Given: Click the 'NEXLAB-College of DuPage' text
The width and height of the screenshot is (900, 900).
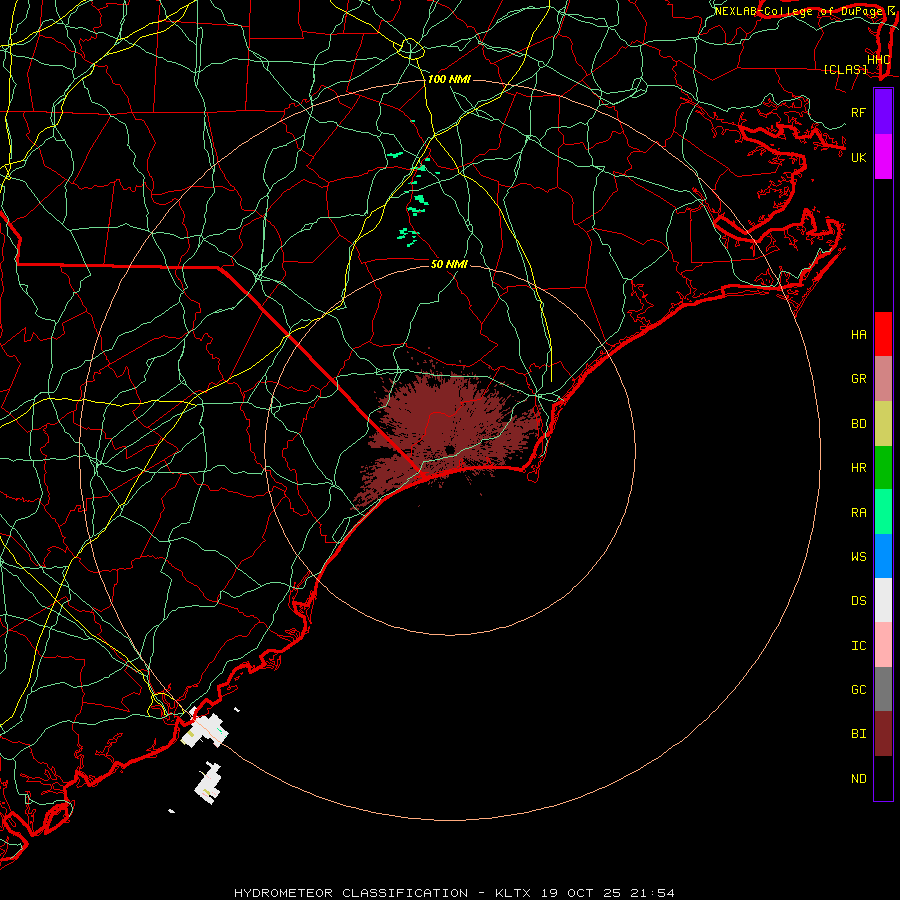Looking at the screenshot, I should point(797,11).
